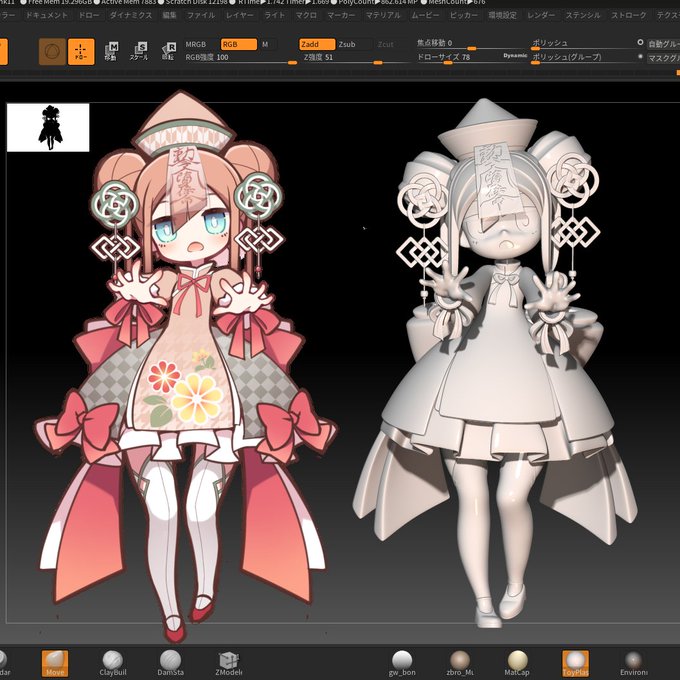The image size is (680, 680).
Task: Adjust the Z強度 slider
Action: click(355, 58)
